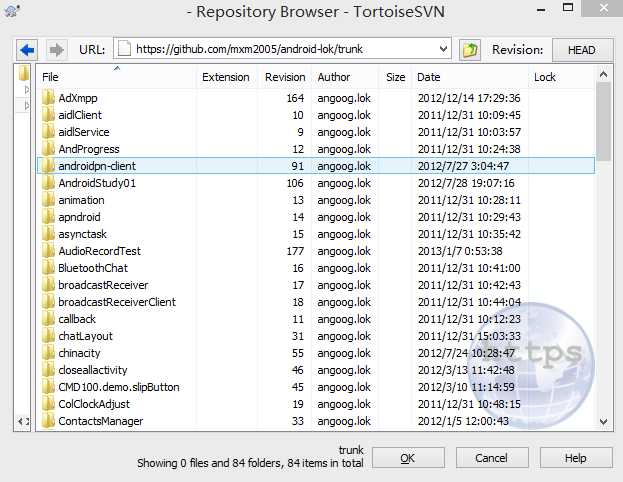Click the folder icon of AndroidStudy01

[48, 183]
